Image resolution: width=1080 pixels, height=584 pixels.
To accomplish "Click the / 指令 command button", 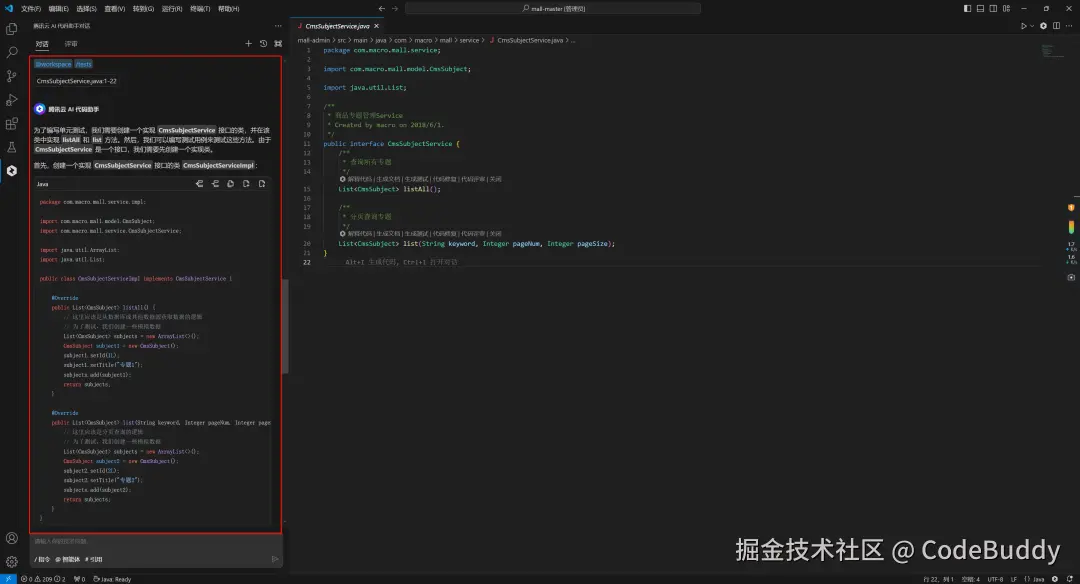I will (x=42, y=560).
